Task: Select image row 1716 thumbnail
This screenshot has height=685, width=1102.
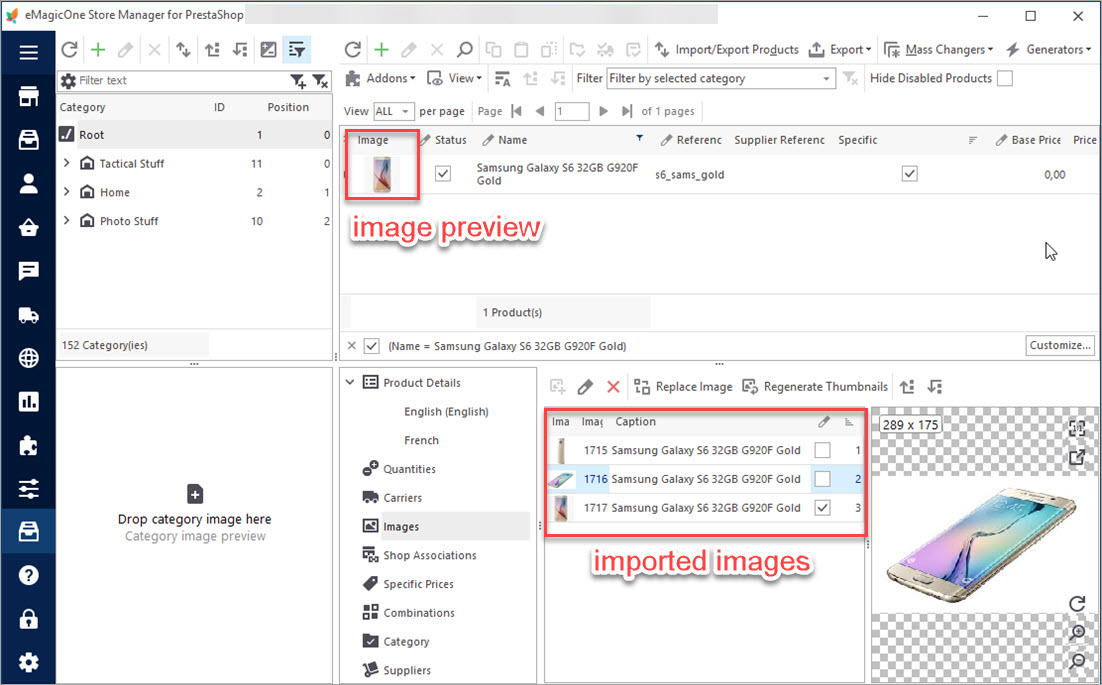Action: click(x=561, y=479)
